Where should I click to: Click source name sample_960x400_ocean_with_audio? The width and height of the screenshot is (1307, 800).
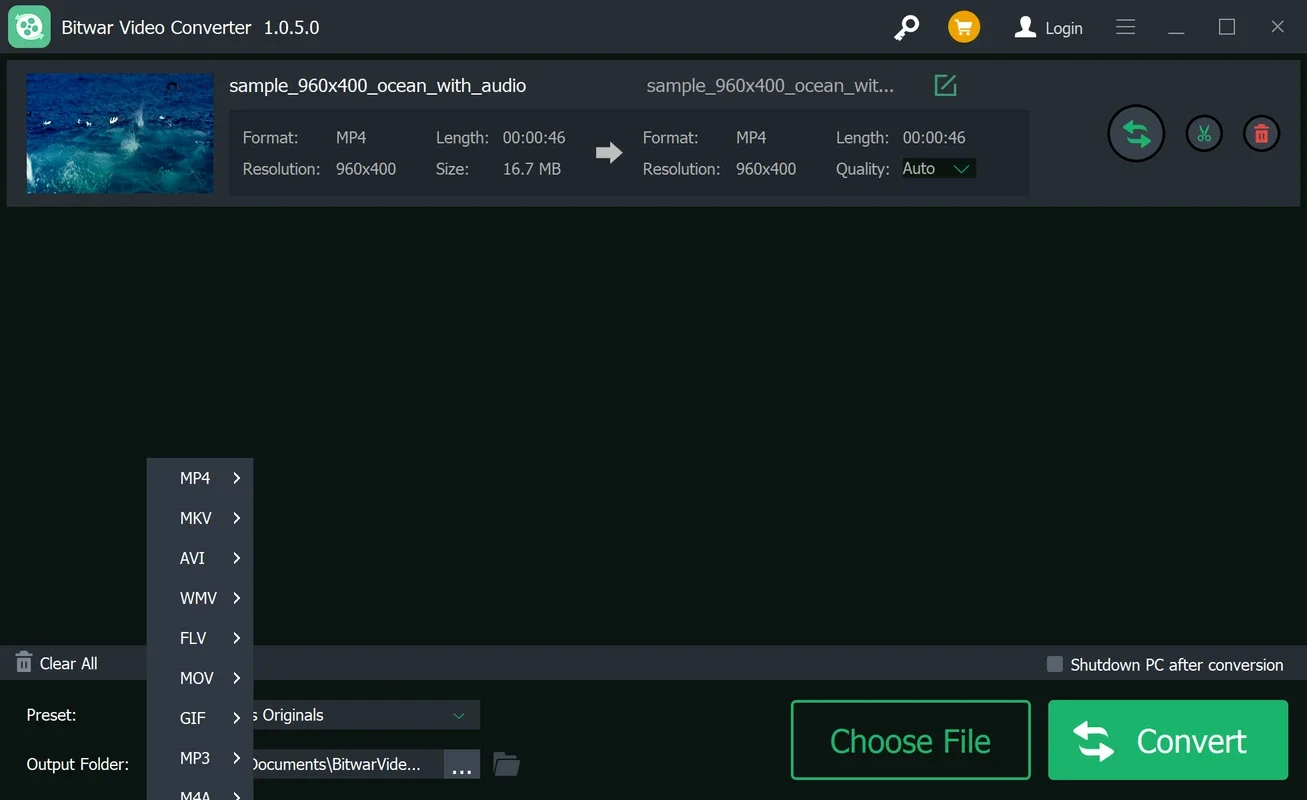[378, 86]
